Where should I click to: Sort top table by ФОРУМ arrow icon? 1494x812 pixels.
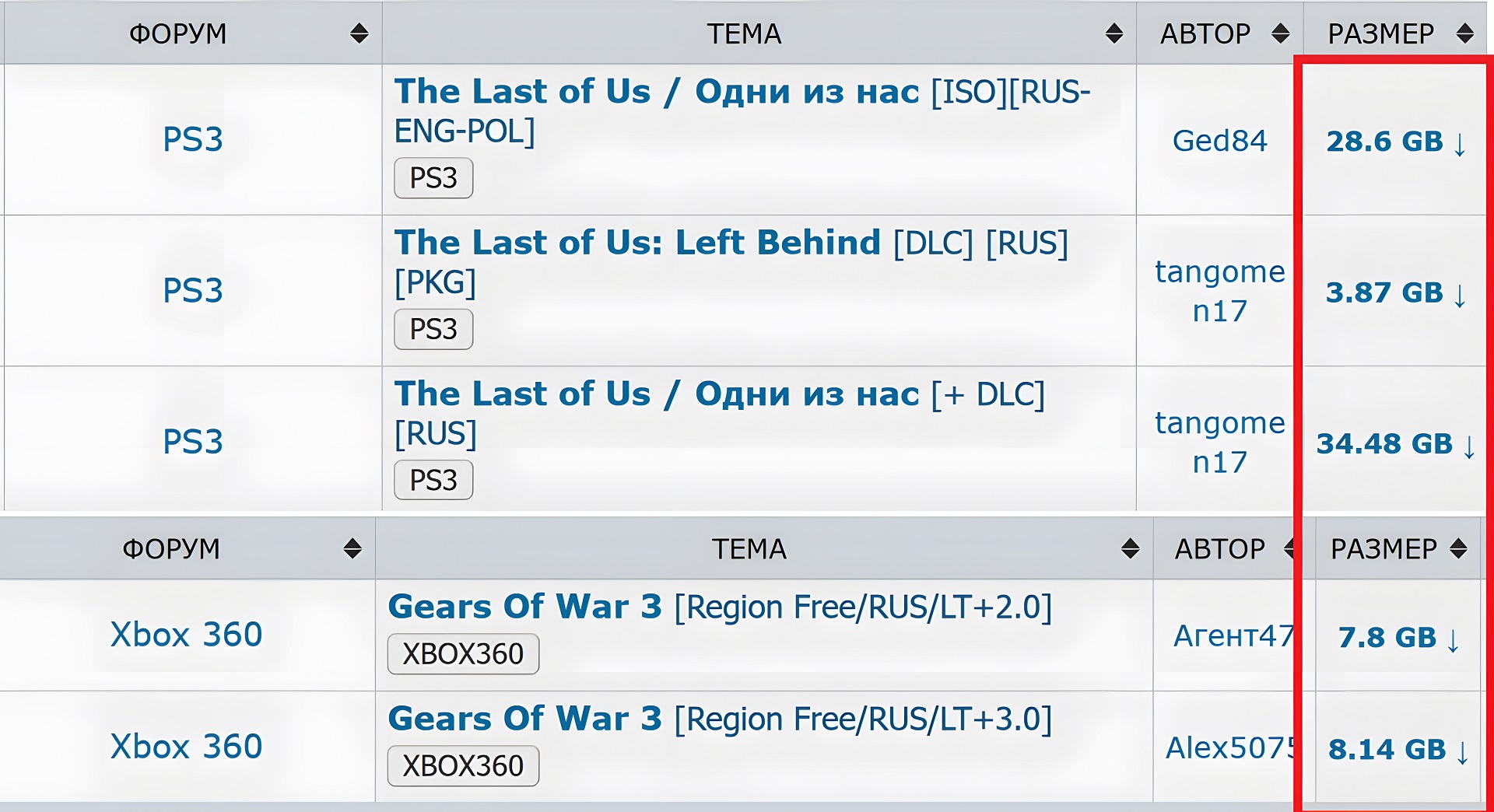coord(359,33)
